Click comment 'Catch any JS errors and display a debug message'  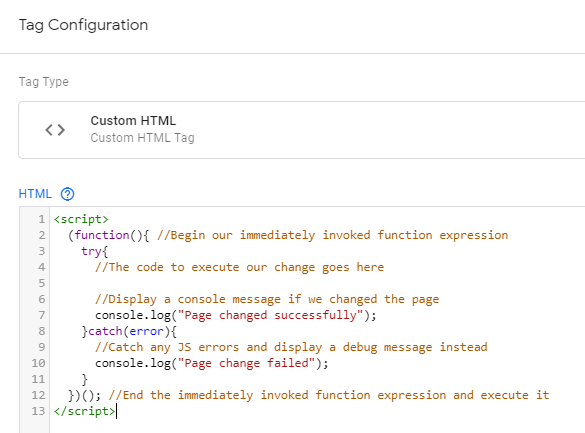pyautogui.click(x=291, y=347)
